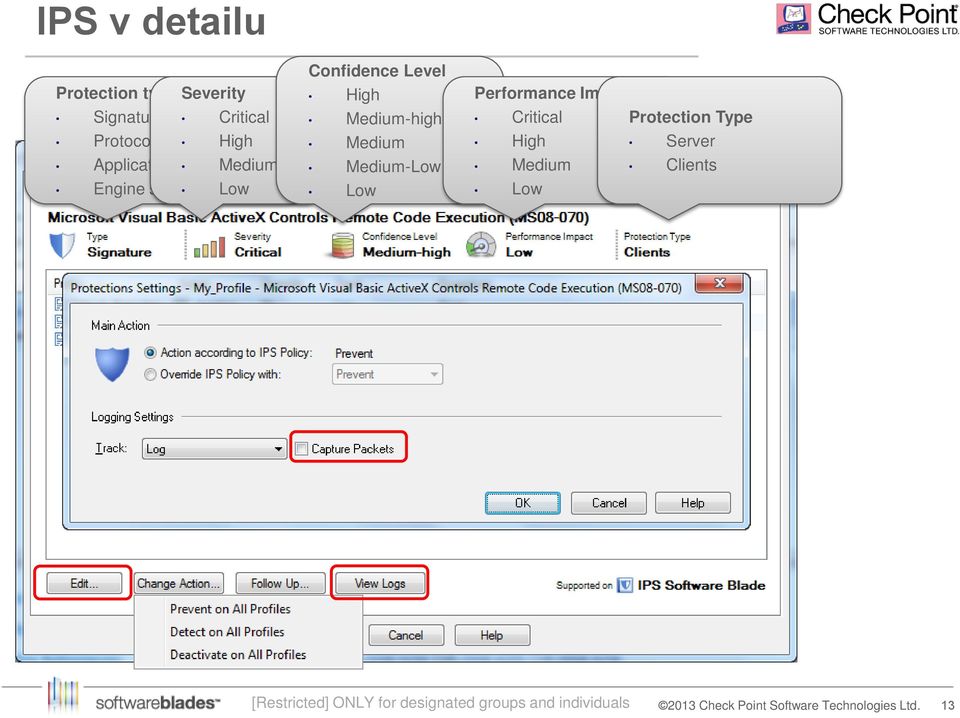Click Cancel in the Protections Settings dialog
The width and height of the screenshot is (960, 718).
point(609,503)
